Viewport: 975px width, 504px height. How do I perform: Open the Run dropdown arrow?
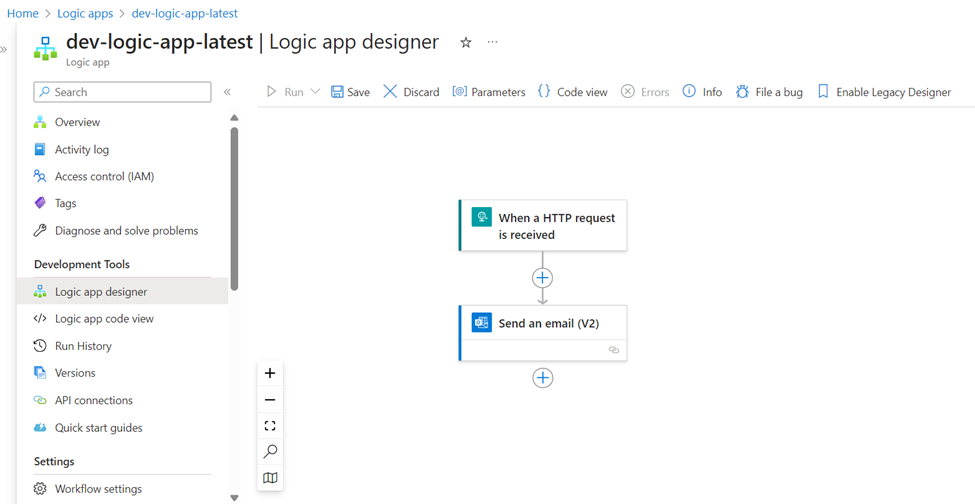[315, 91]
